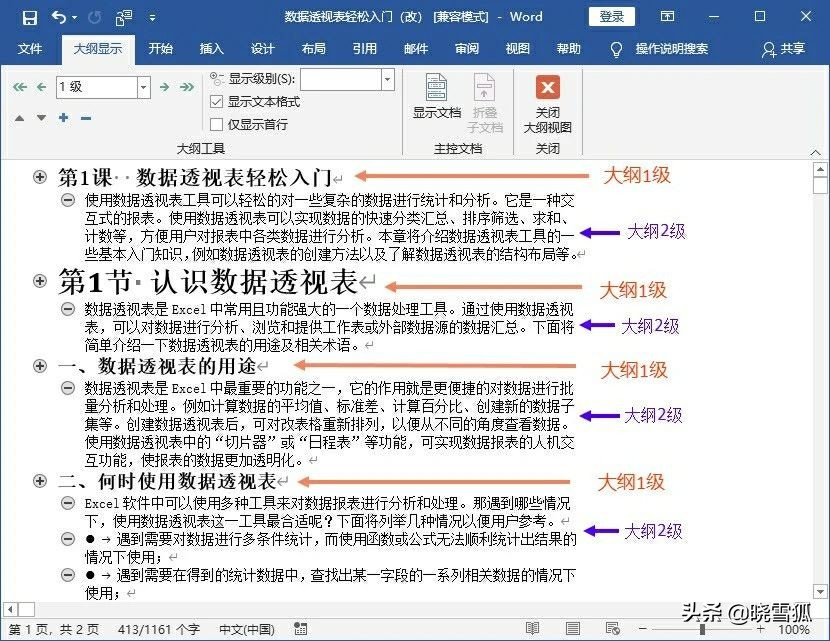Click 折叠子文档 in the ribbon
830x641 pixels.
tap(485, 100)
